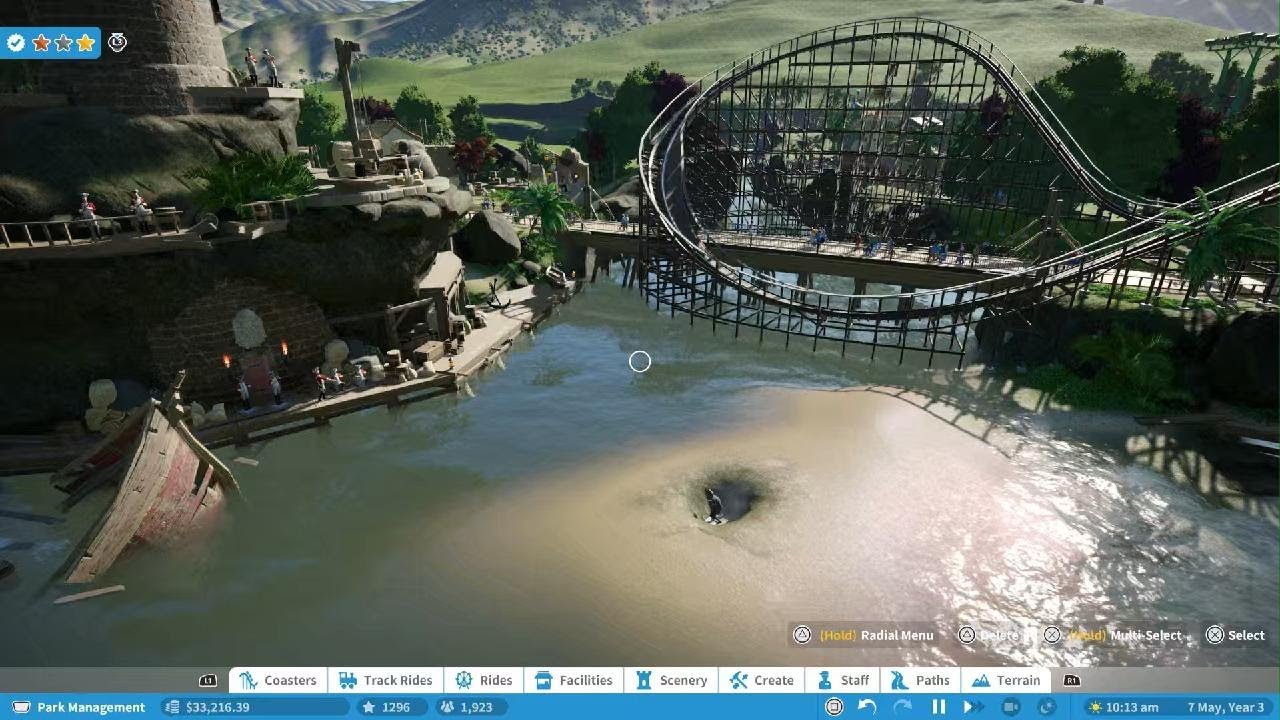The width and height of the screenshot is (1280, 720).
Task: Click the touchpad button icon in bottom bar
Action: click(x=834, y=707)
